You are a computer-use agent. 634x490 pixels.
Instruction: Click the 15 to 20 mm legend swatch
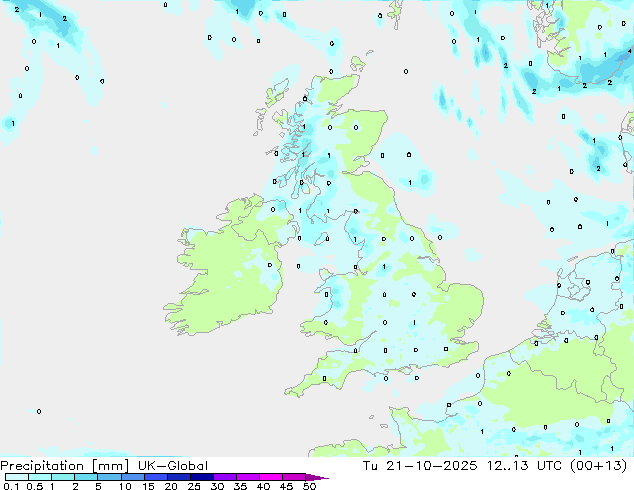(155, 477)
